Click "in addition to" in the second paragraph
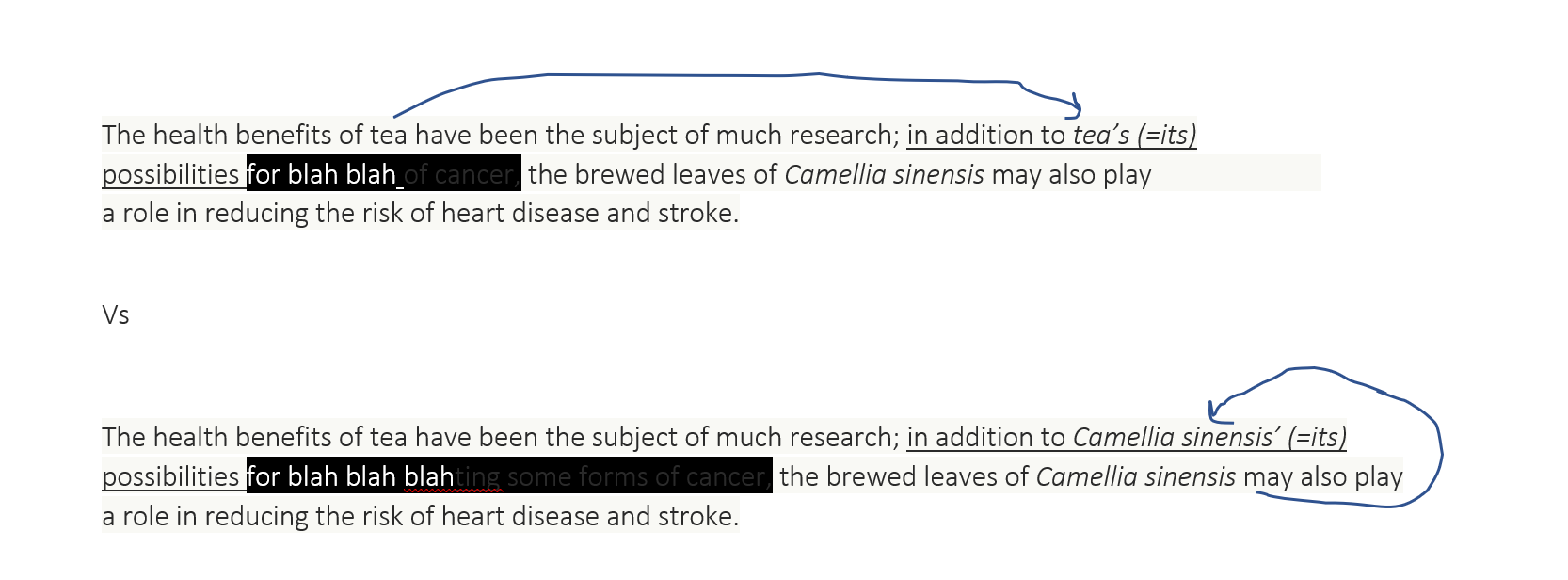The height and width of the screenshot is (580, 1568). pyautogui.click(x=985, y=438)
